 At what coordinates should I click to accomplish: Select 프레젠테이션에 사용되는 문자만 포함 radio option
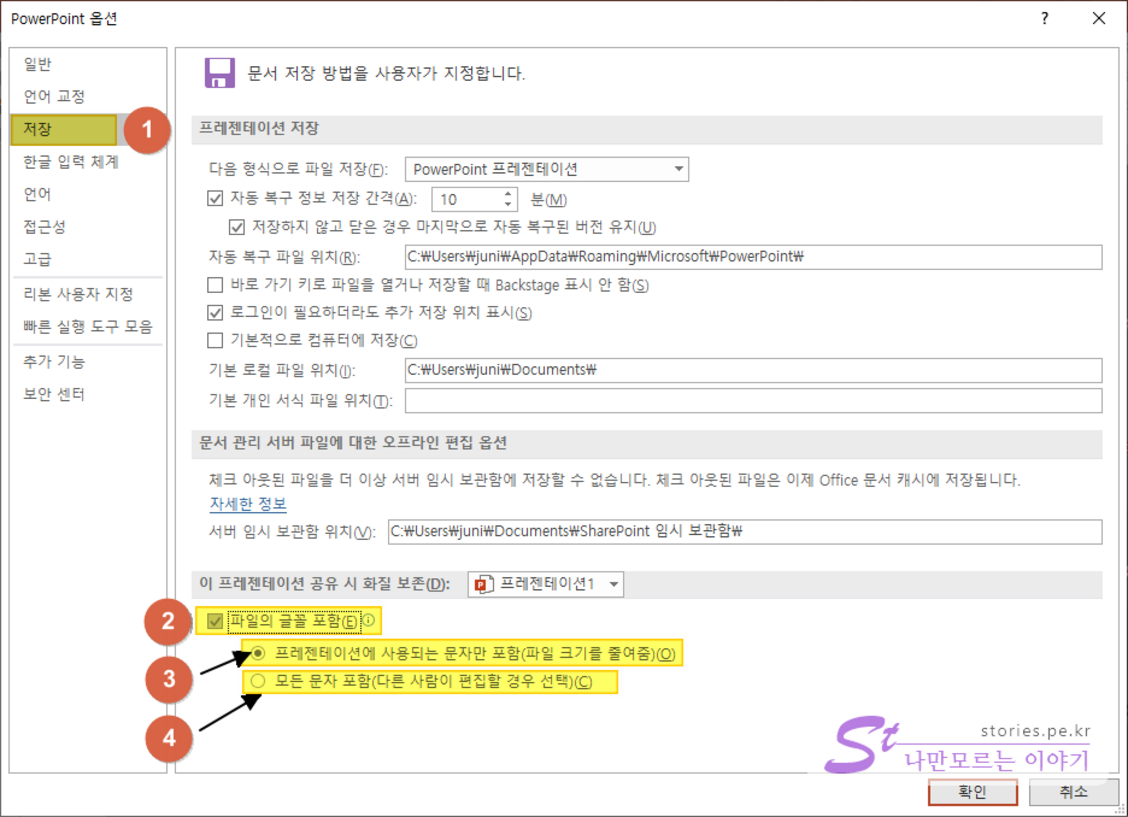pyautogui.click(x=259, y=654)
